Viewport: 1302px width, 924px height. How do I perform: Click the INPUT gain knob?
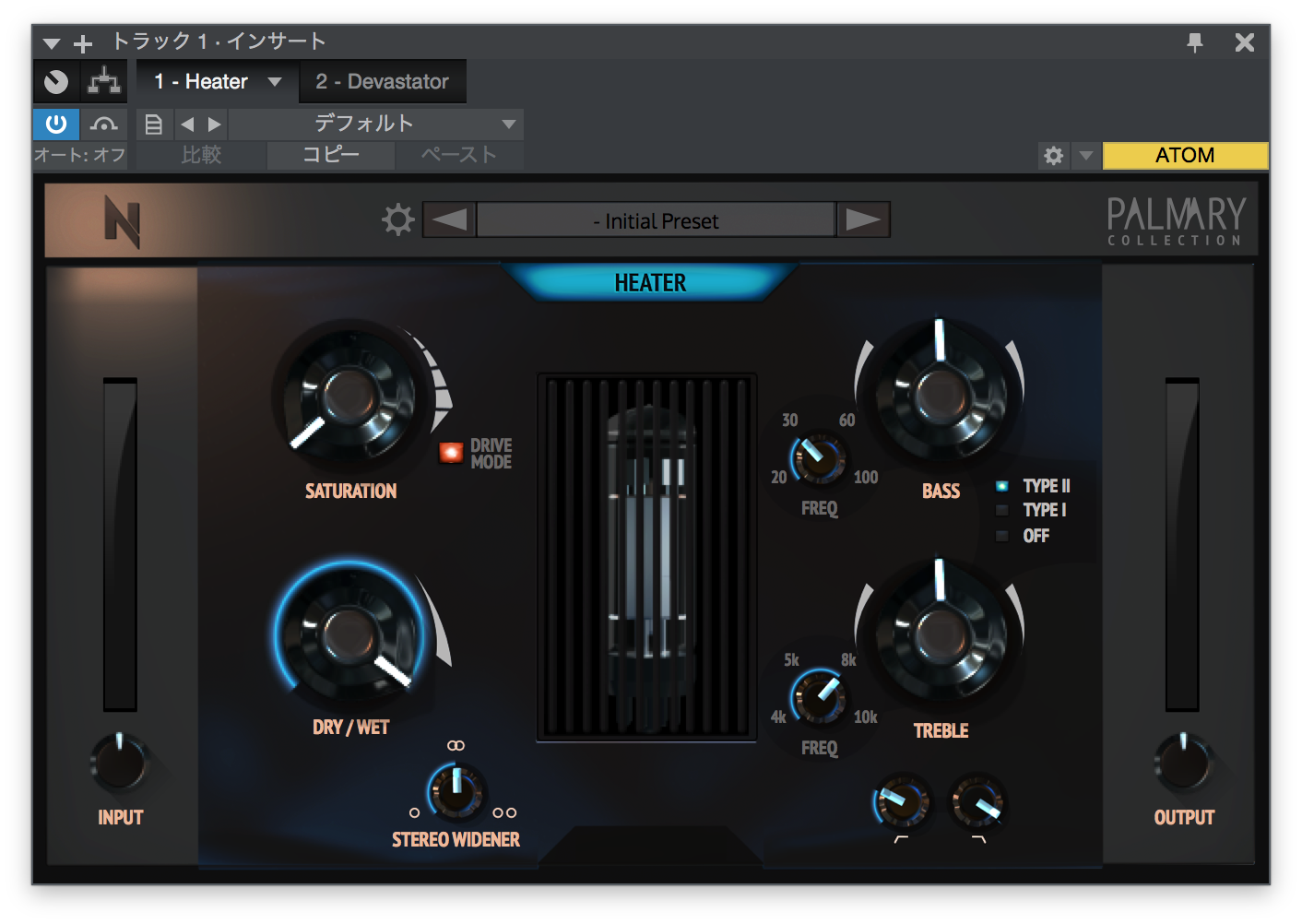point(120,763)
